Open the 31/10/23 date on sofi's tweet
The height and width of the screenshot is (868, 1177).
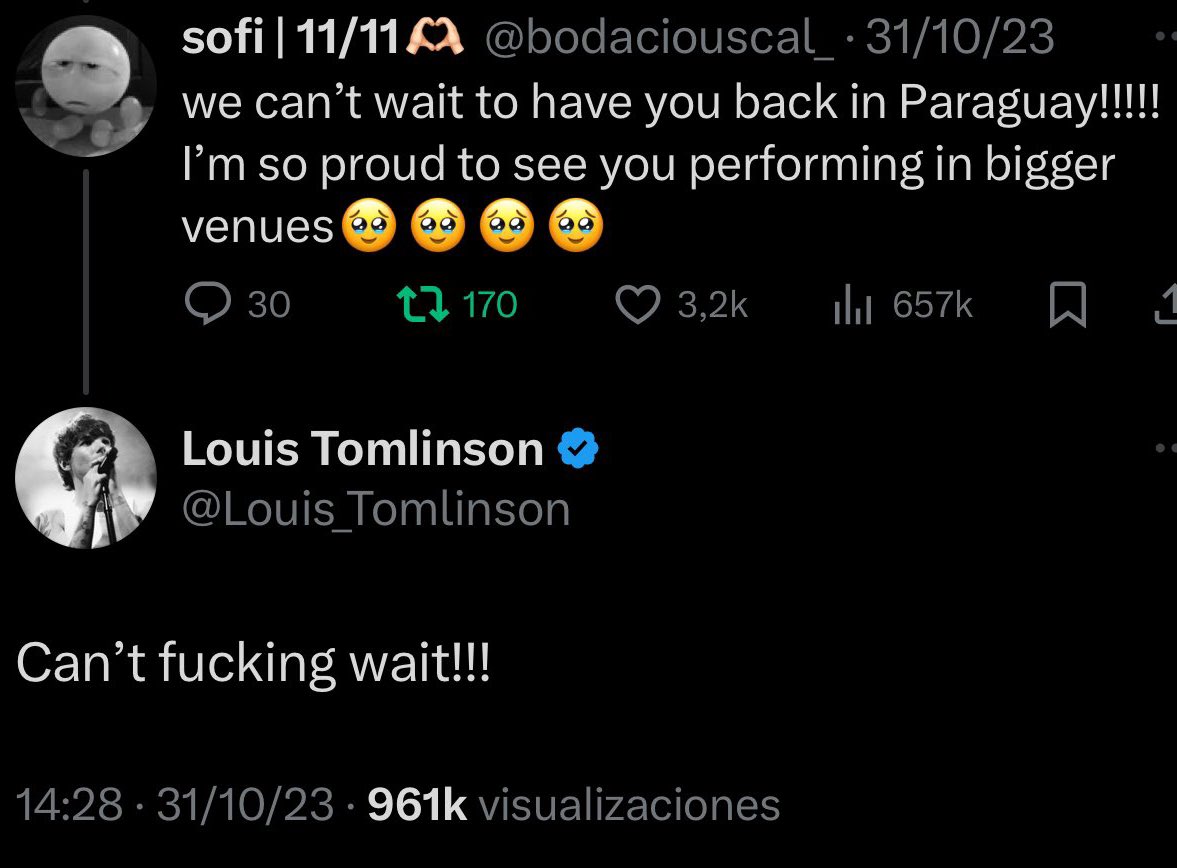[959, 36]
